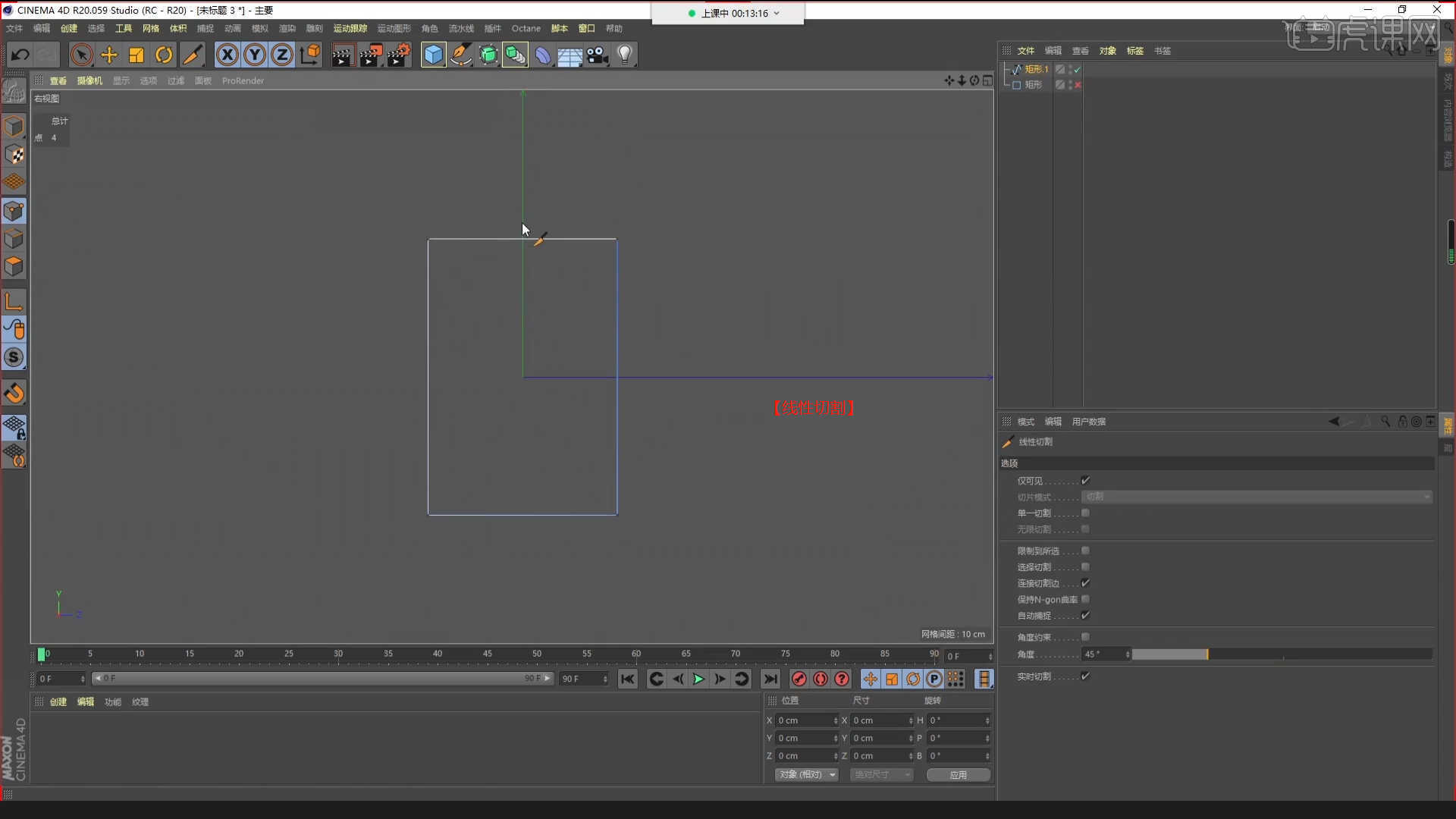
Task: Select texture mode checkered cube icon
Action: click(14, 155)
